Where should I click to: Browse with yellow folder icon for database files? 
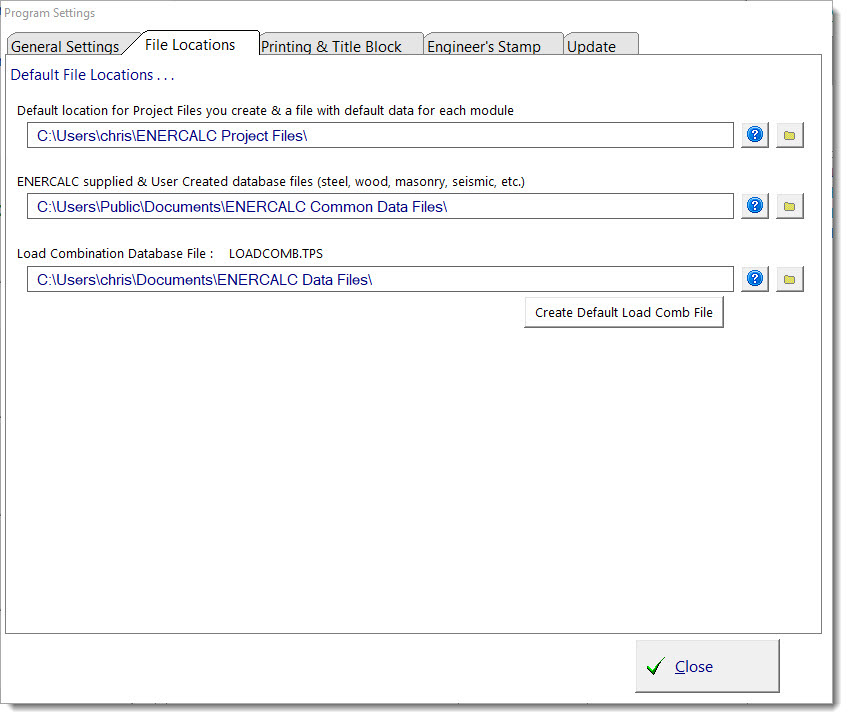click(x=790, y=206)
